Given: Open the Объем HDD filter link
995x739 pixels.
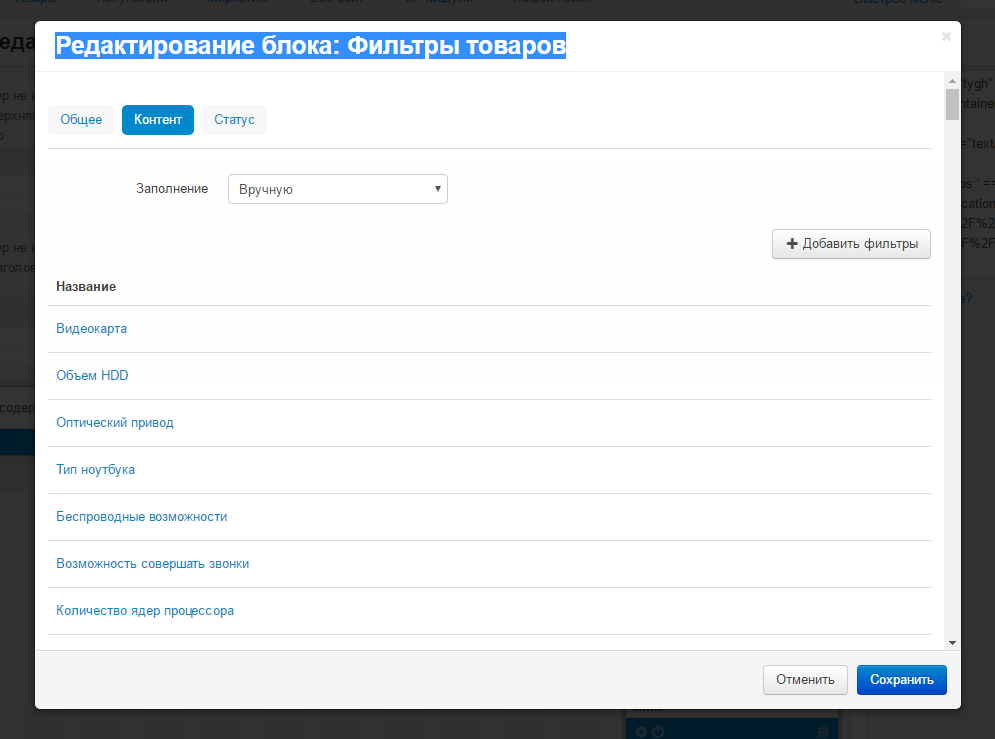Looking at the screenshot, I should pyautogui.click(x=92, y=376).
